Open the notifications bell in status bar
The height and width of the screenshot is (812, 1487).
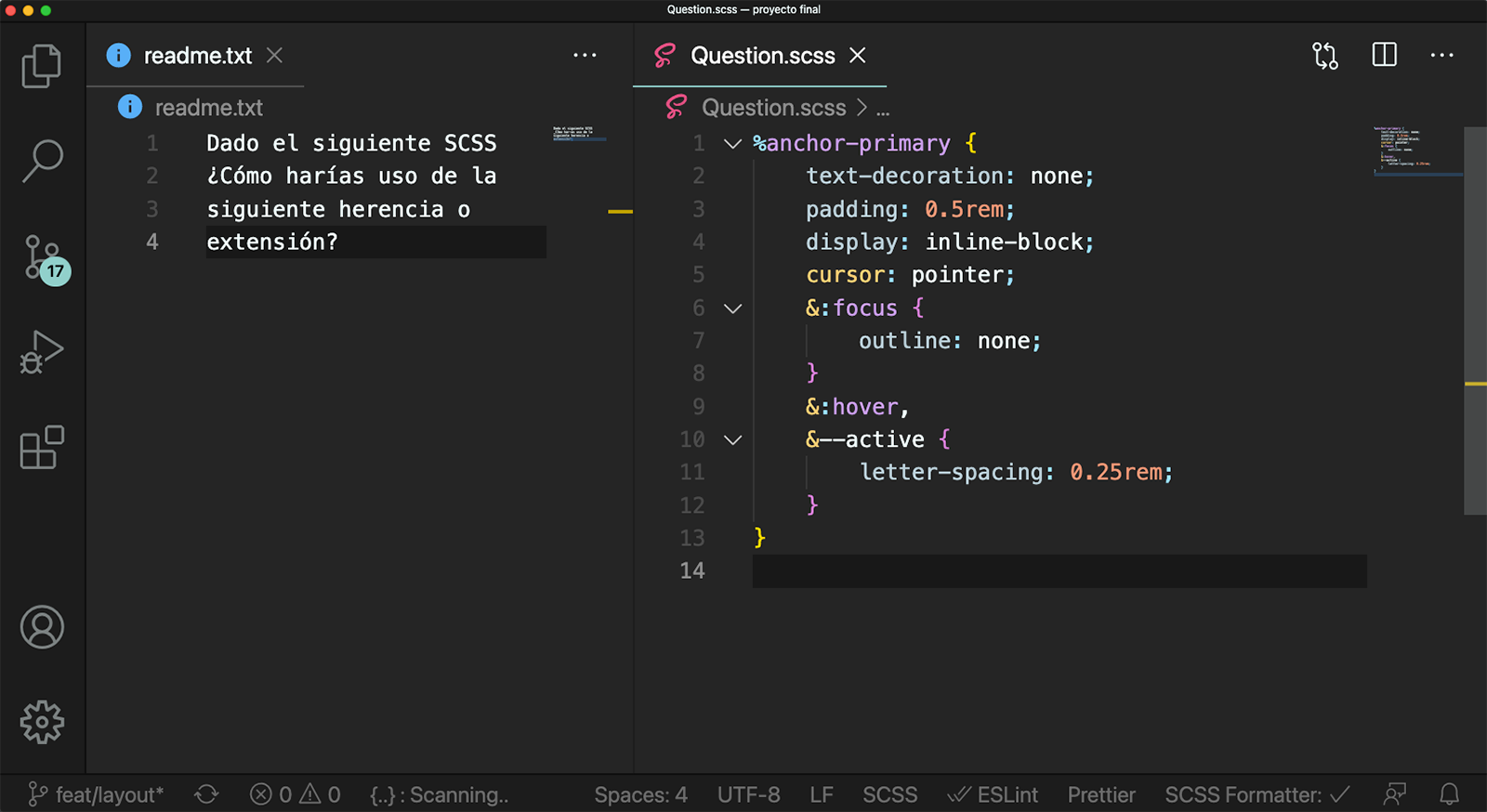1449,794
